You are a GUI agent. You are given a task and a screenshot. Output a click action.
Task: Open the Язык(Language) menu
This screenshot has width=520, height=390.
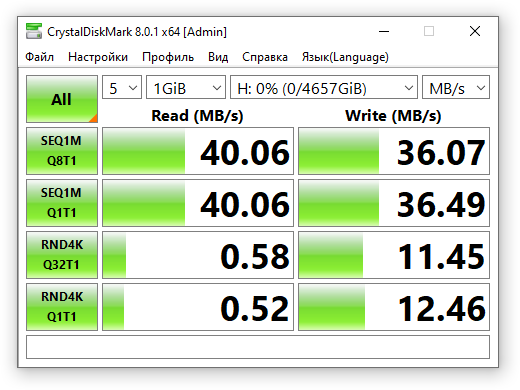[x=345, y=57]
